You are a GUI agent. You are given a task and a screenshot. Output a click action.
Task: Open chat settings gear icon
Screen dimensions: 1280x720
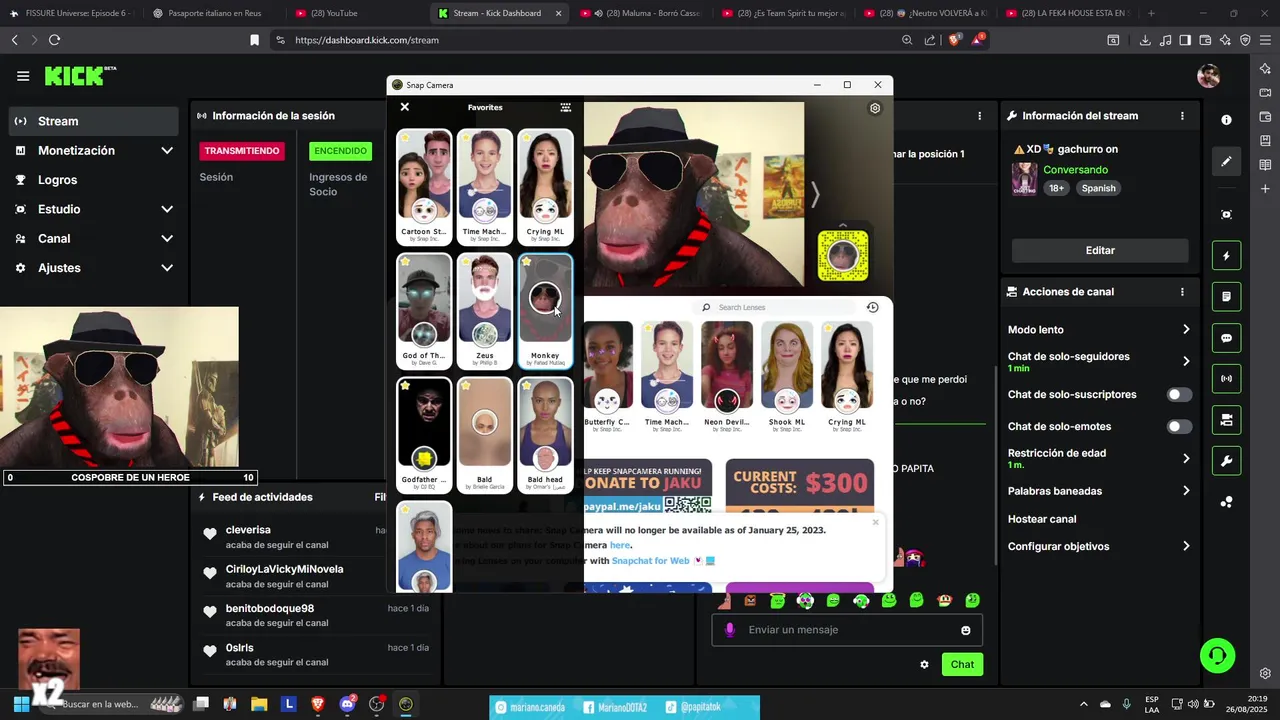pos(924,665)
